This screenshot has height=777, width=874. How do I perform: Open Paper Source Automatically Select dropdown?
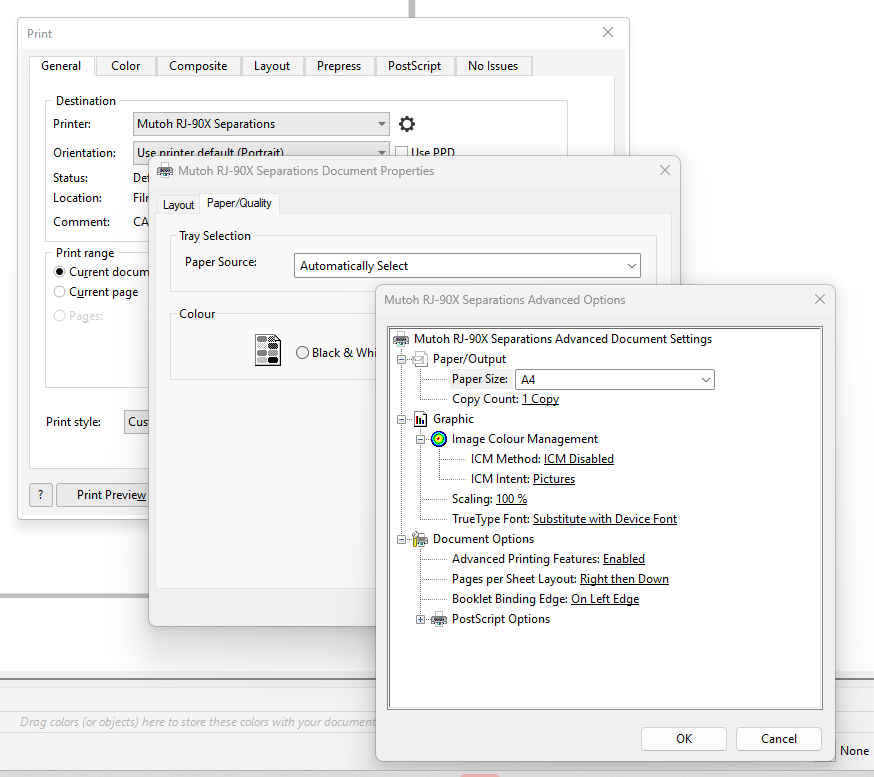467,266
